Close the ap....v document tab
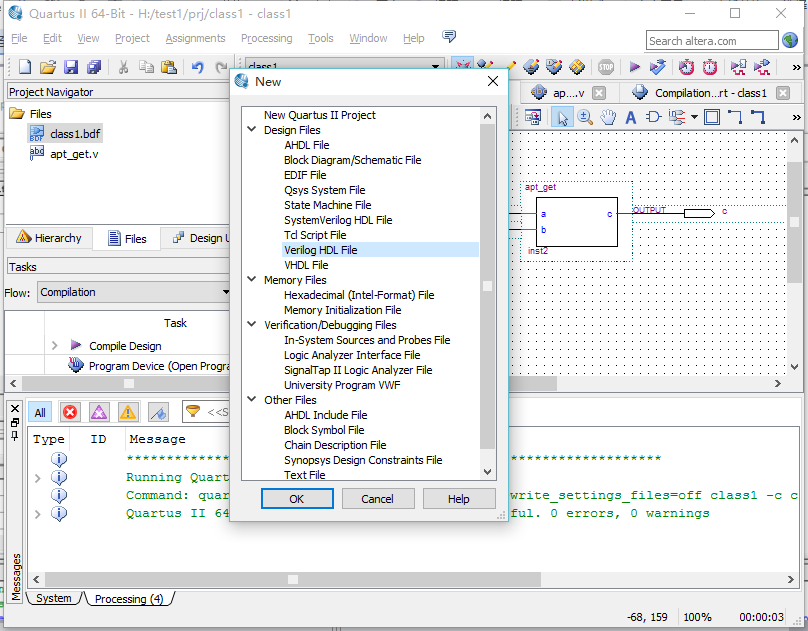808x631 pixels. [599, 93]
